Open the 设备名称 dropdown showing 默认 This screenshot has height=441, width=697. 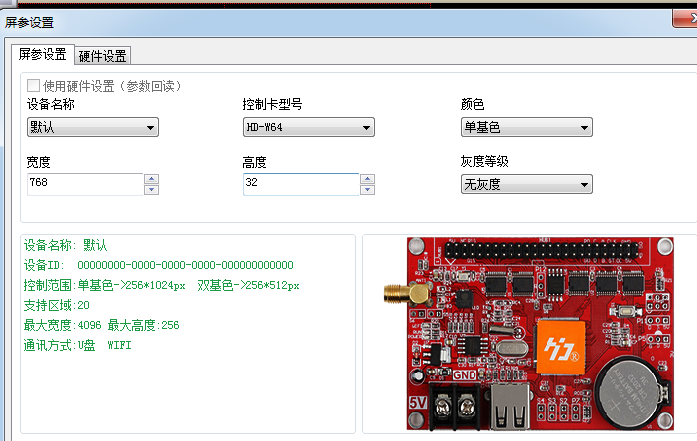point(93,127)
